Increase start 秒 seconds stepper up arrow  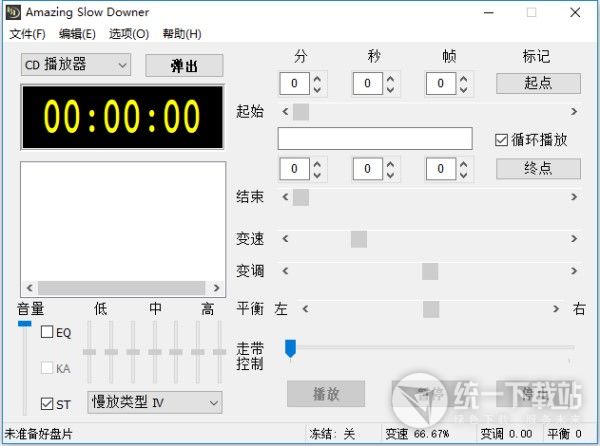[x=390, y=78]
